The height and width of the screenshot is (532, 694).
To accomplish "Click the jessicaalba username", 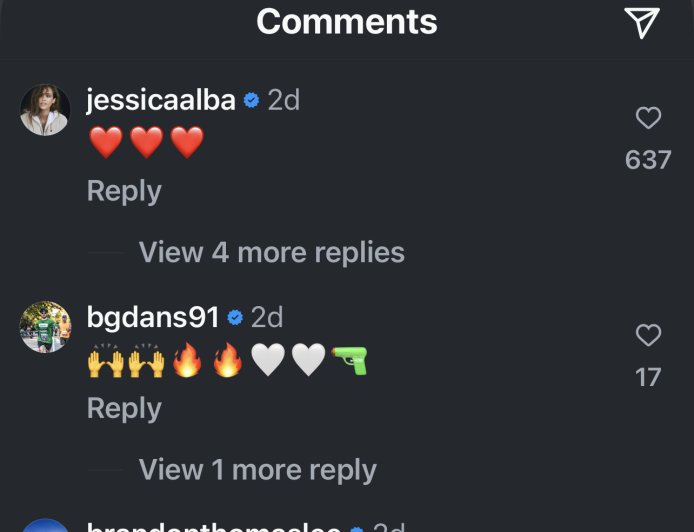I will tap(161, 100).
